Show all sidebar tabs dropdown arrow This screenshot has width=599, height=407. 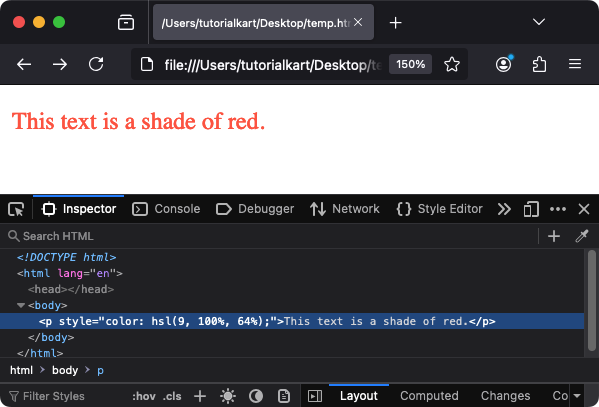[x=577, y=396]
